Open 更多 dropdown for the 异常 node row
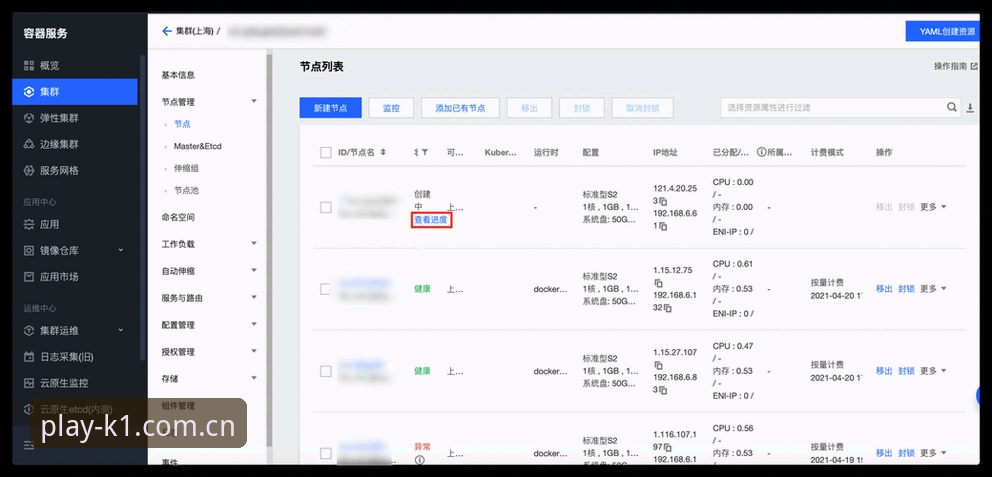Viewport: 992px width, 477px height. [x=933, y=453]
